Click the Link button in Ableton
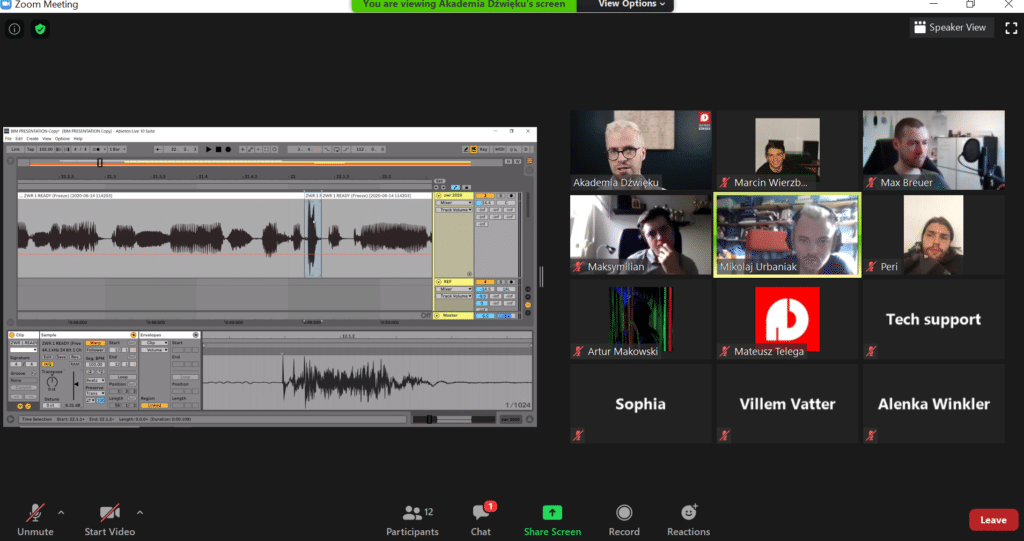This screenshot has width=1024, height=541. coord(15,150)
